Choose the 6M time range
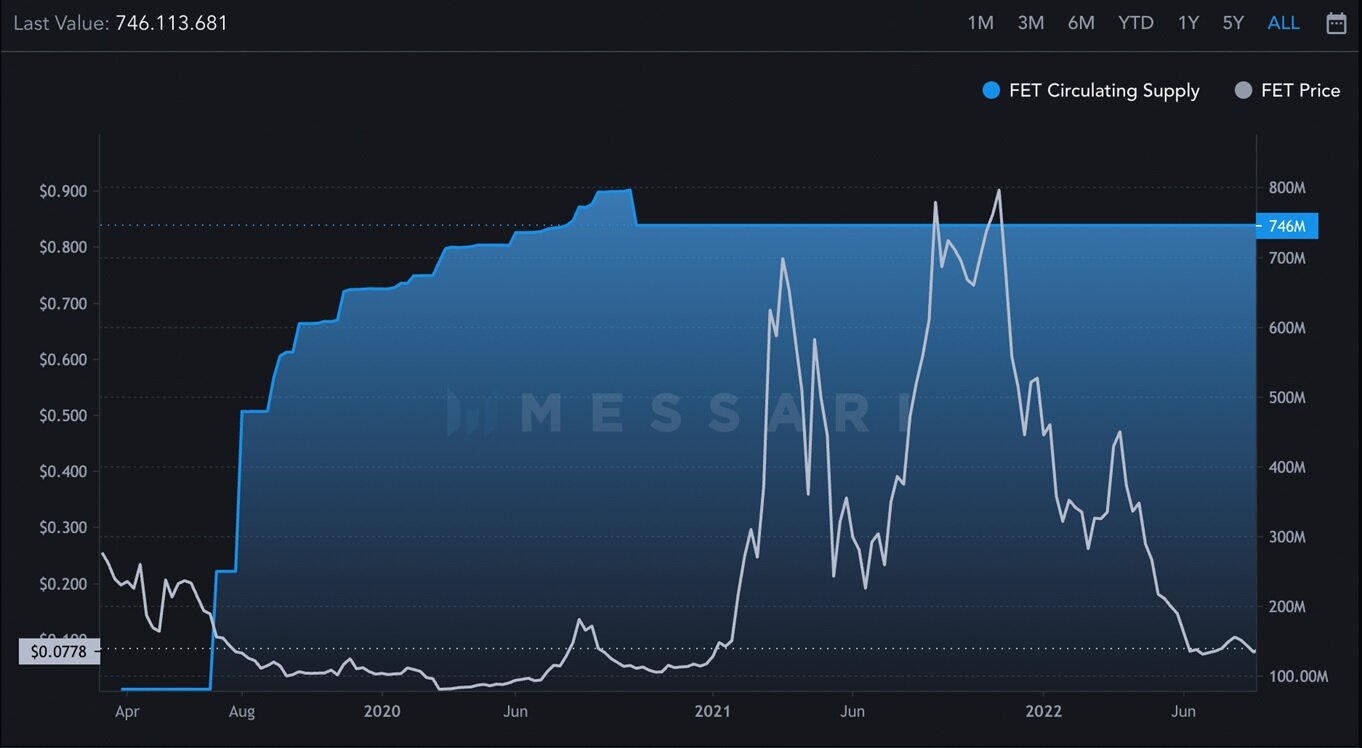 pyautogui.click(x=1081, y=23)
